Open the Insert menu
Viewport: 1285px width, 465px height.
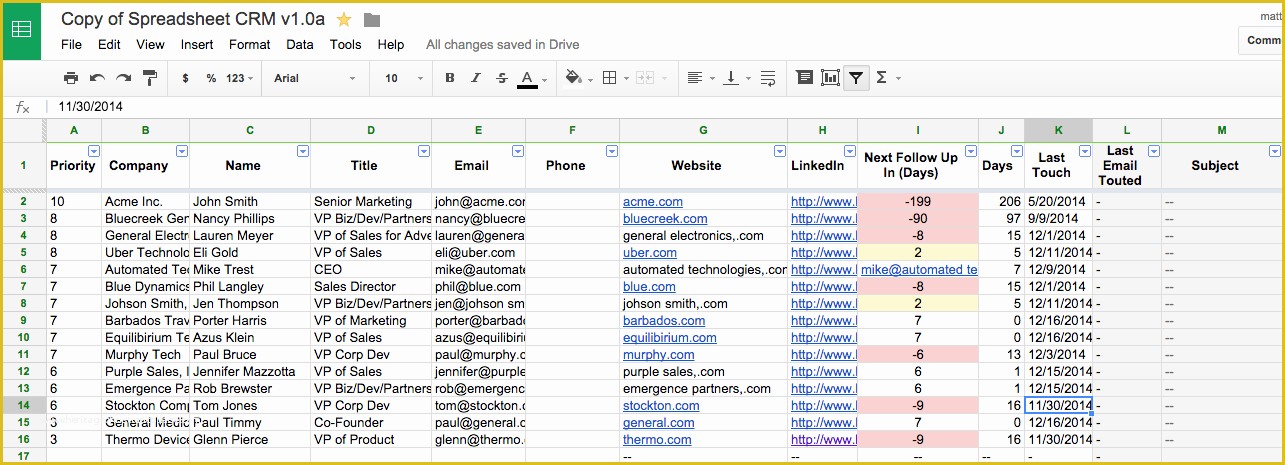[197, 44]
